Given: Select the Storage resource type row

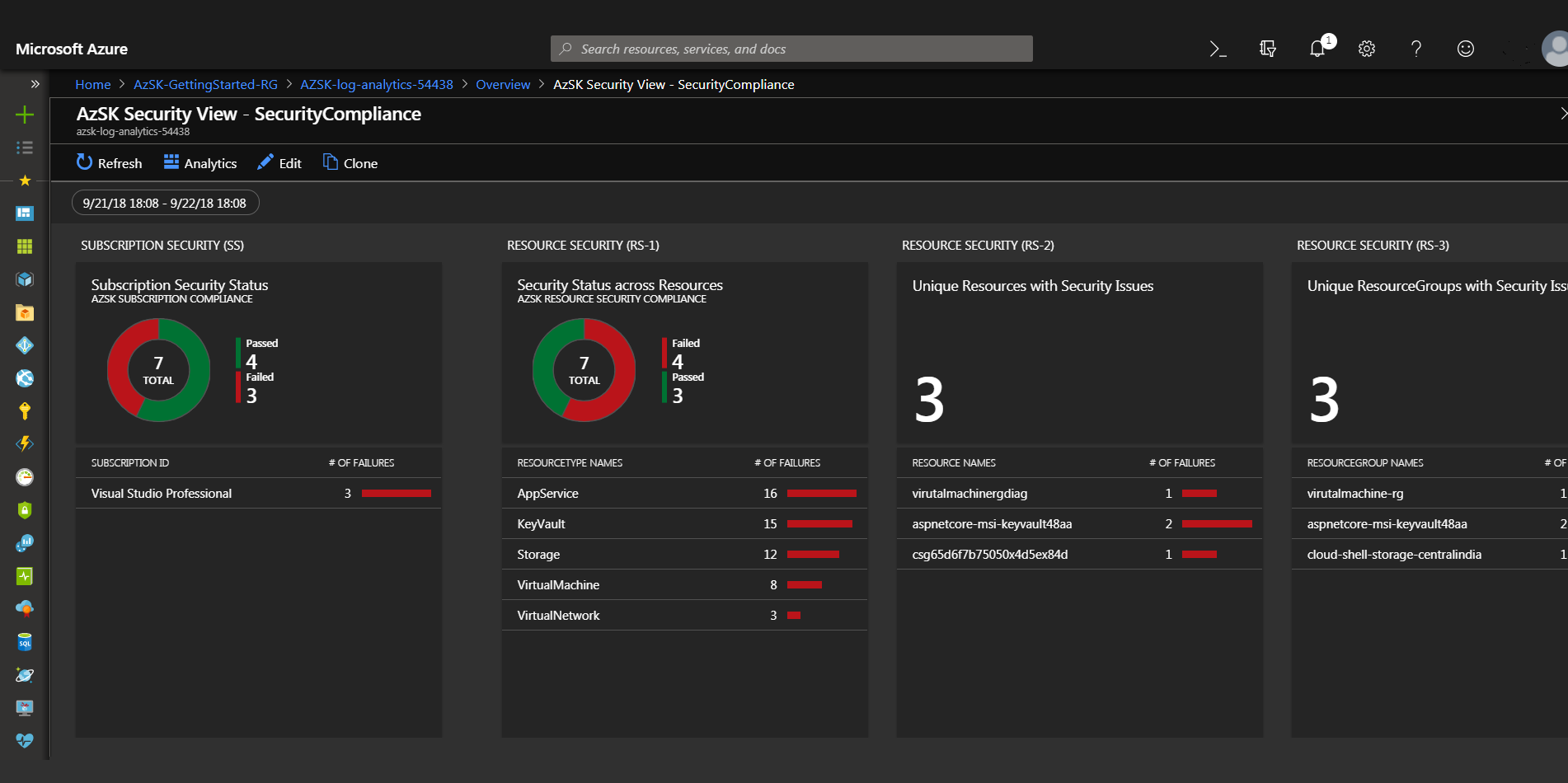Looking at the screenshot, I should point(684,554).
